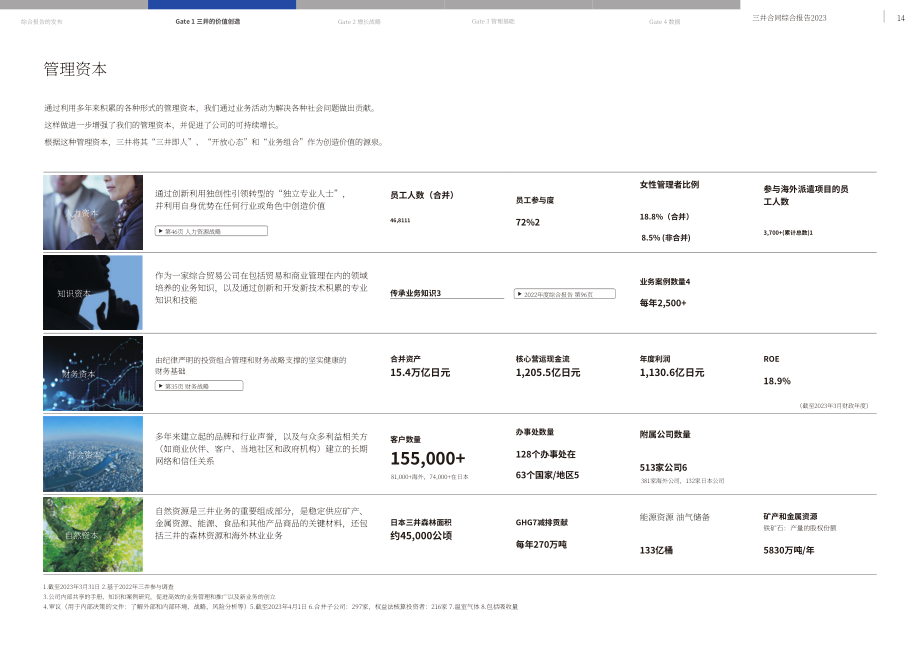Go to the 综合报告的发布 tab
The image size is (920, 651).
(x=42, y=22)
